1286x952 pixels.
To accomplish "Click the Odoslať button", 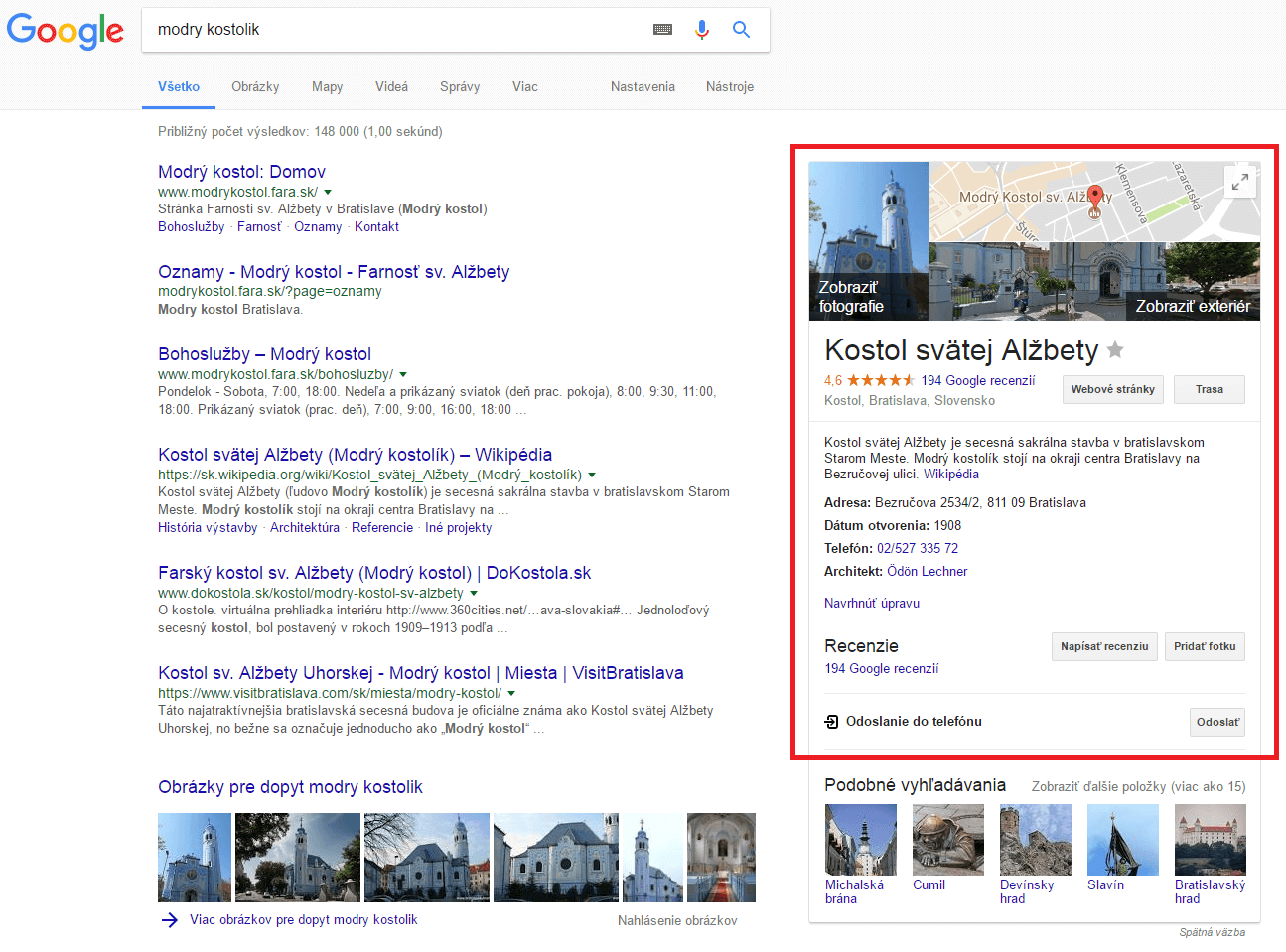I will 1217,722.
